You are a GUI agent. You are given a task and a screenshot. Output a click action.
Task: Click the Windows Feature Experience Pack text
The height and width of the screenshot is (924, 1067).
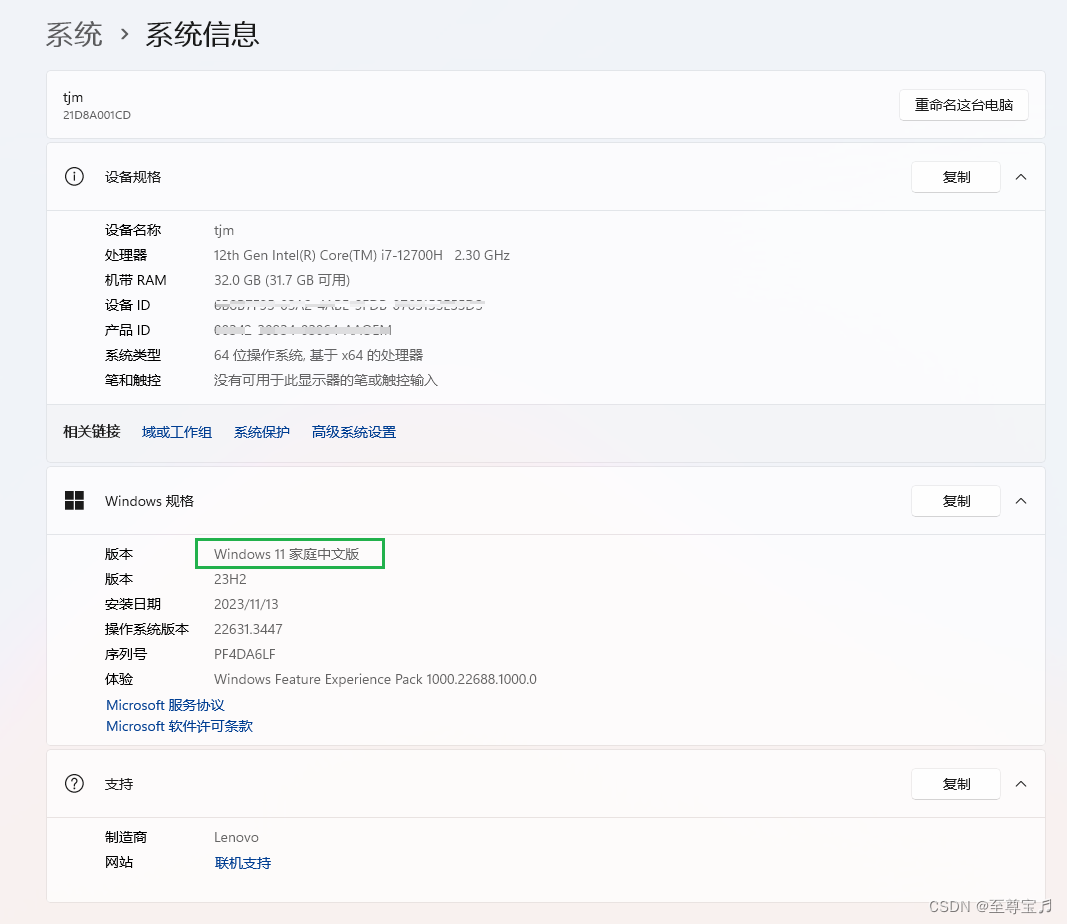(x=375, y=679)
